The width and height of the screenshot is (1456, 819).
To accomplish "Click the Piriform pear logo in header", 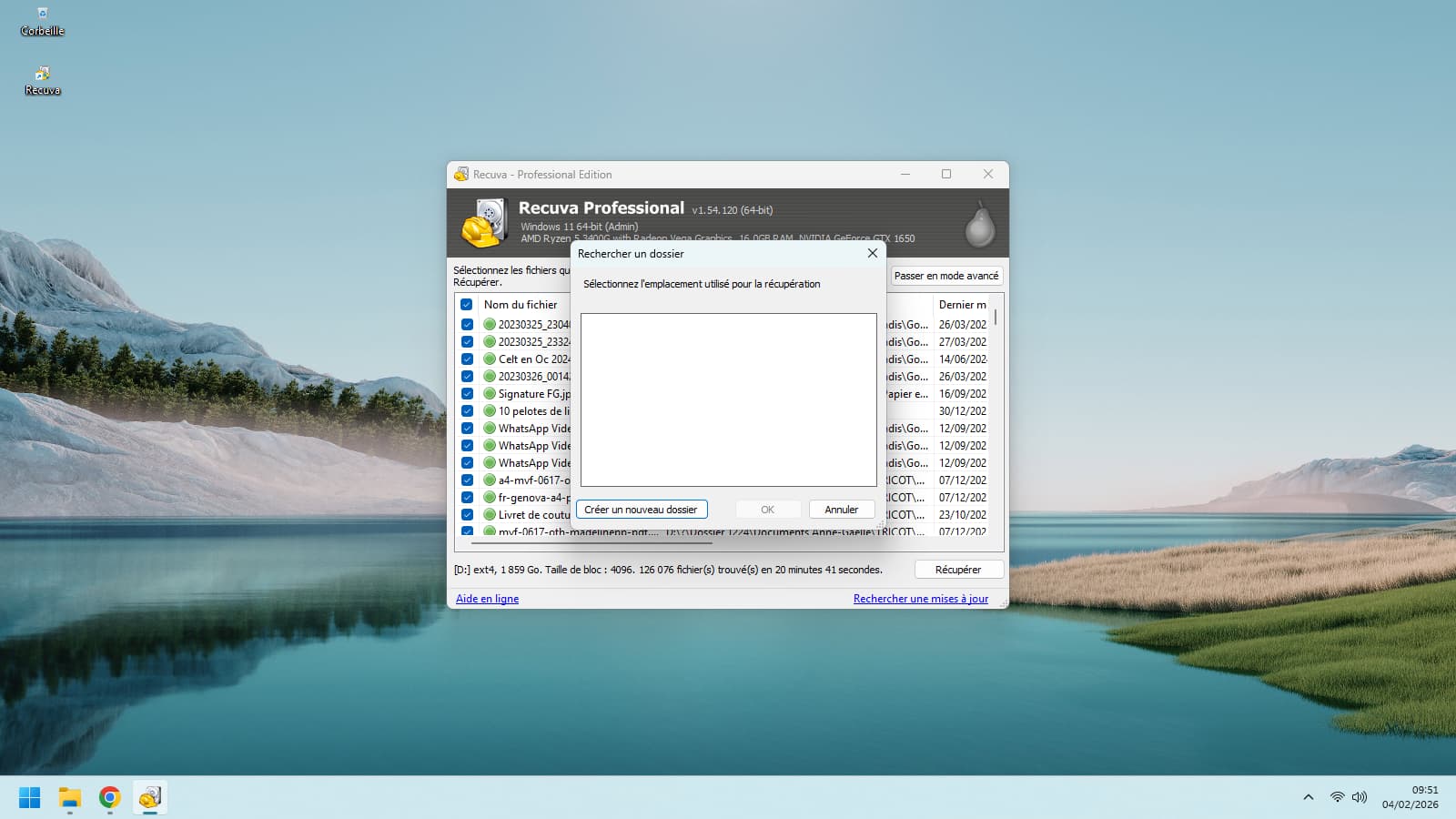I will coord(979,224).
